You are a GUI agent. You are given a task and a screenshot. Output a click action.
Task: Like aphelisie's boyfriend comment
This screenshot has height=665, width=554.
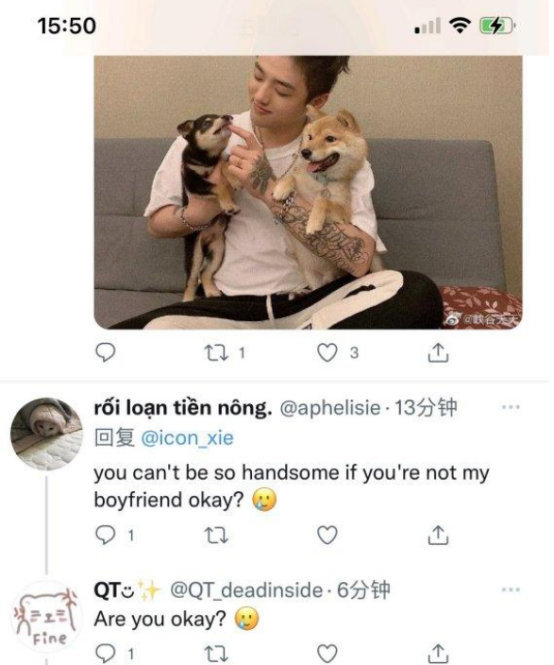click(x=327, y=535)
